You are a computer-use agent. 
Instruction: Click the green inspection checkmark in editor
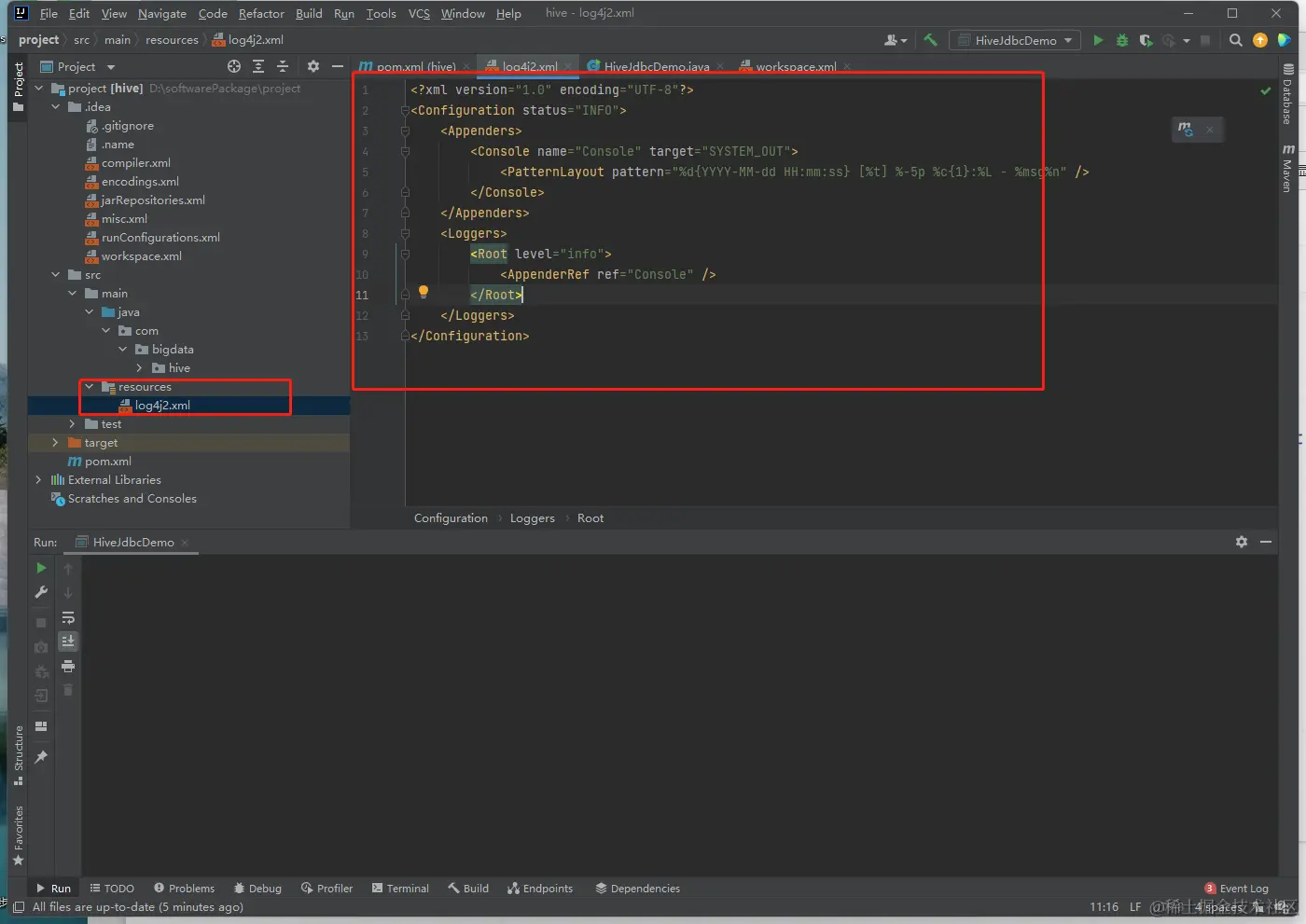pos(1266,90)
